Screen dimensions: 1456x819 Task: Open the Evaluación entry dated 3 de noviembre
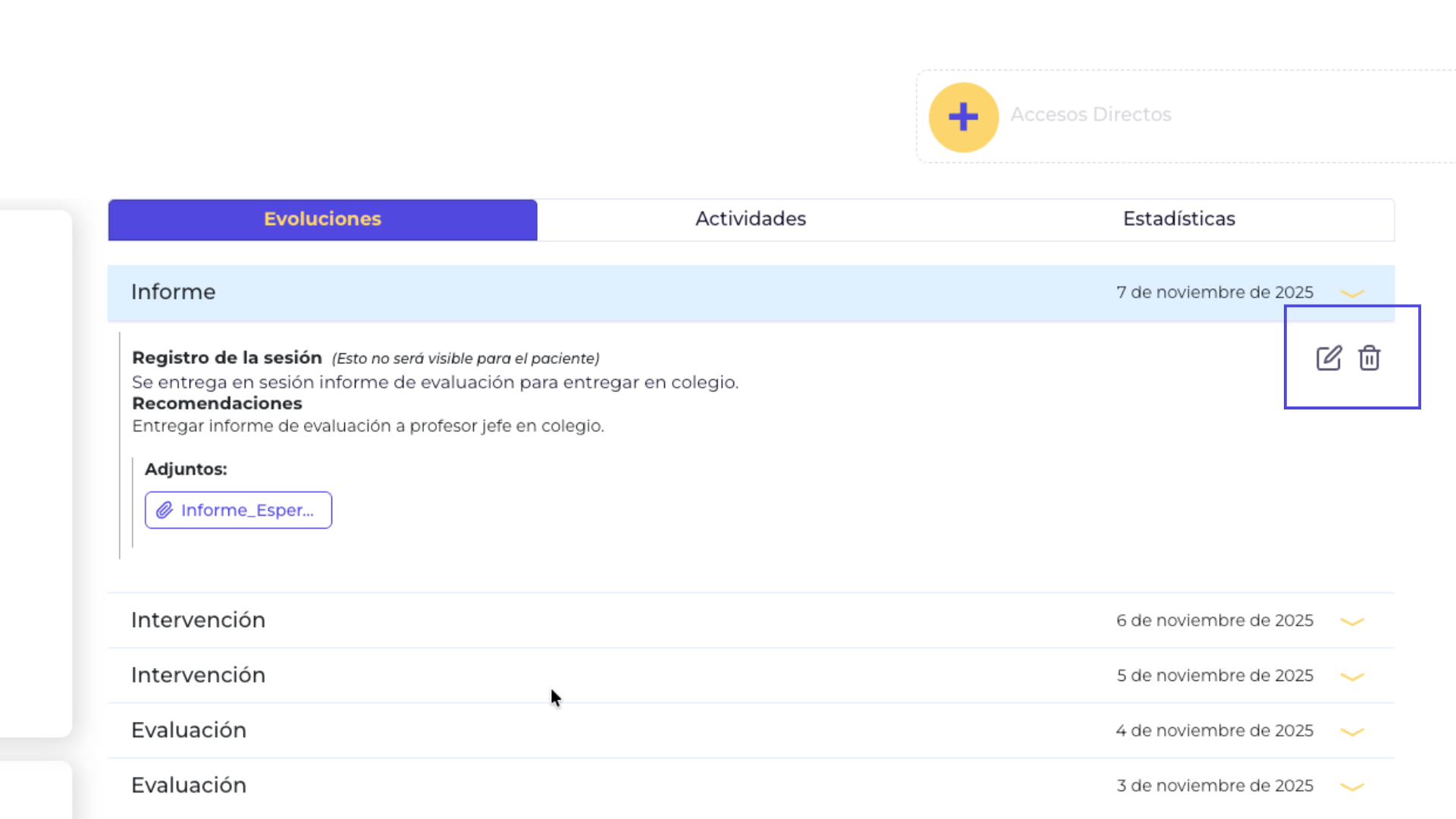[189, 785]
